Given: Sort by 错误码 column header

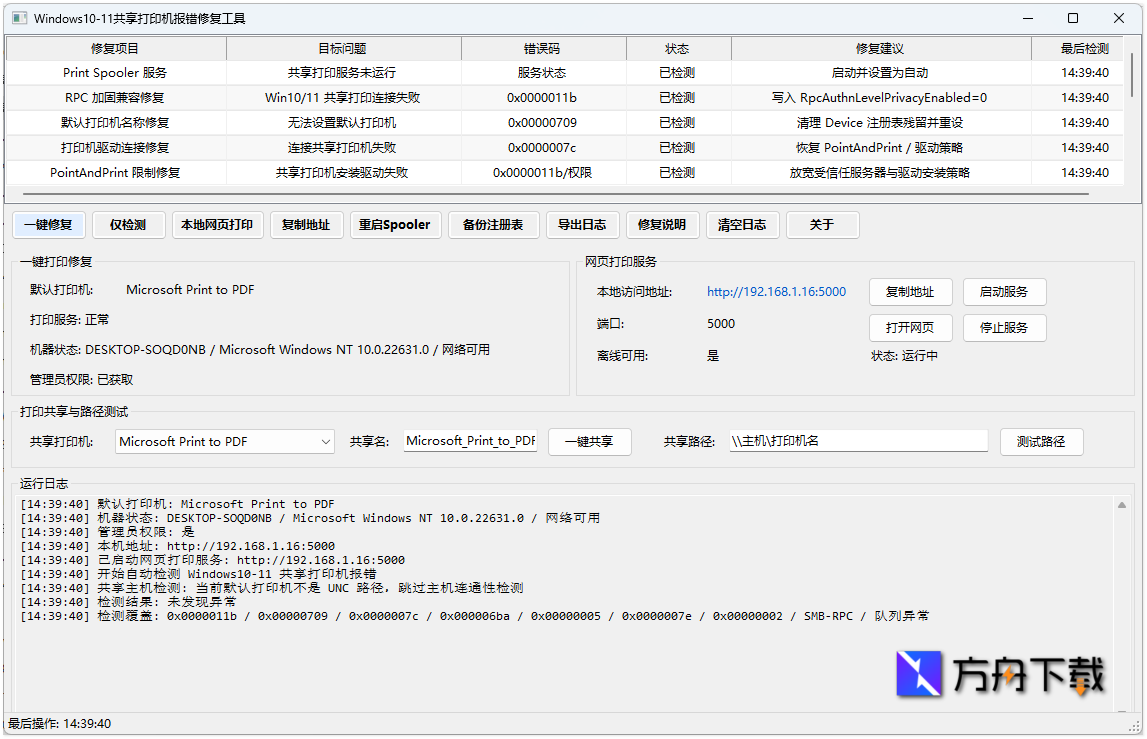Looking at the screenshot, I should 543,48.
